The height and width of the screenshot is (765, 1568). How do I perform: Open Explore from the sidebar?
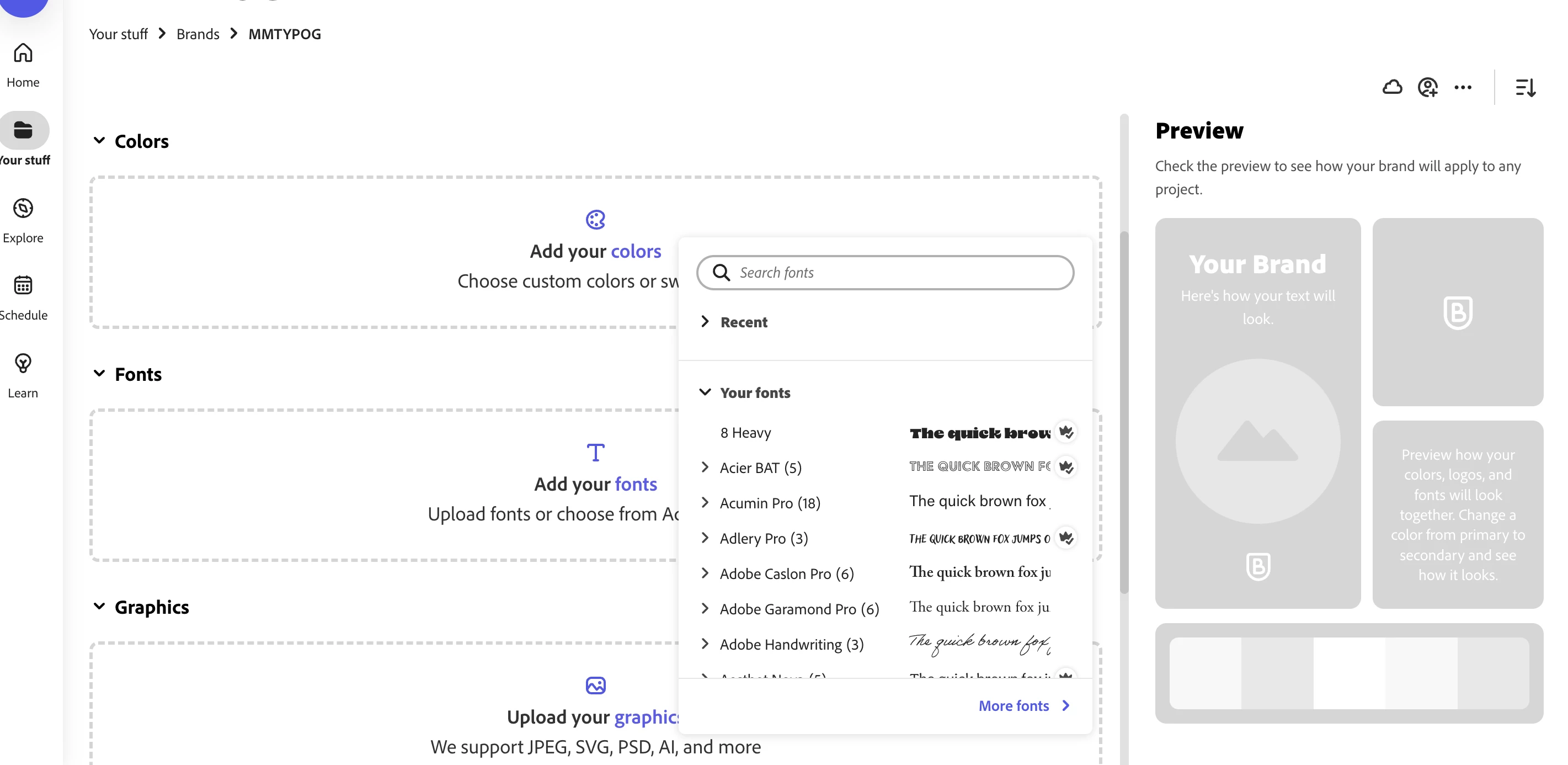(x=23, y=219)
